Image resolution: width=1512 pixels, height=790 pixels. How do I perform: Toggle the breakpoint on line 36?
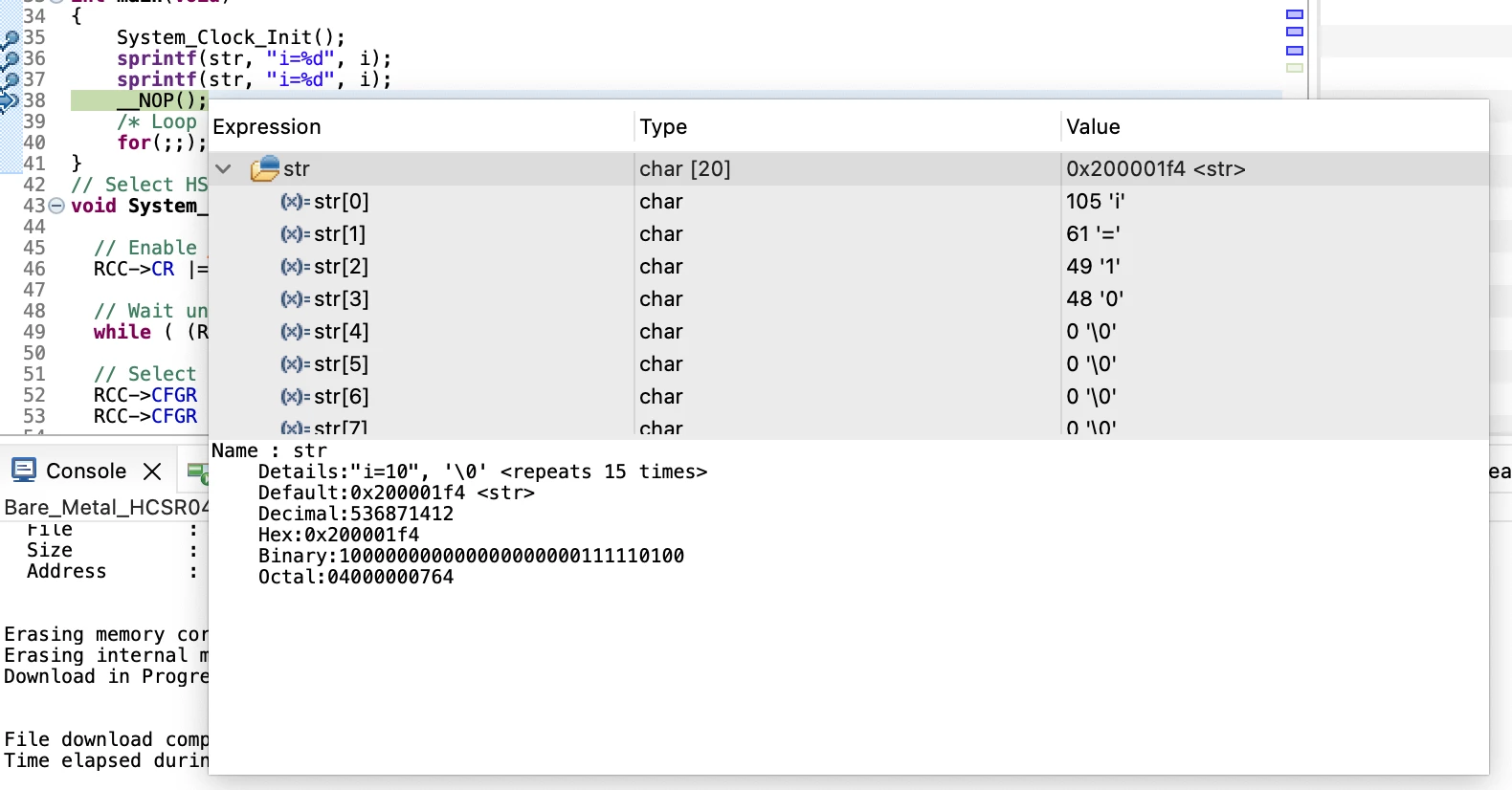11,60
